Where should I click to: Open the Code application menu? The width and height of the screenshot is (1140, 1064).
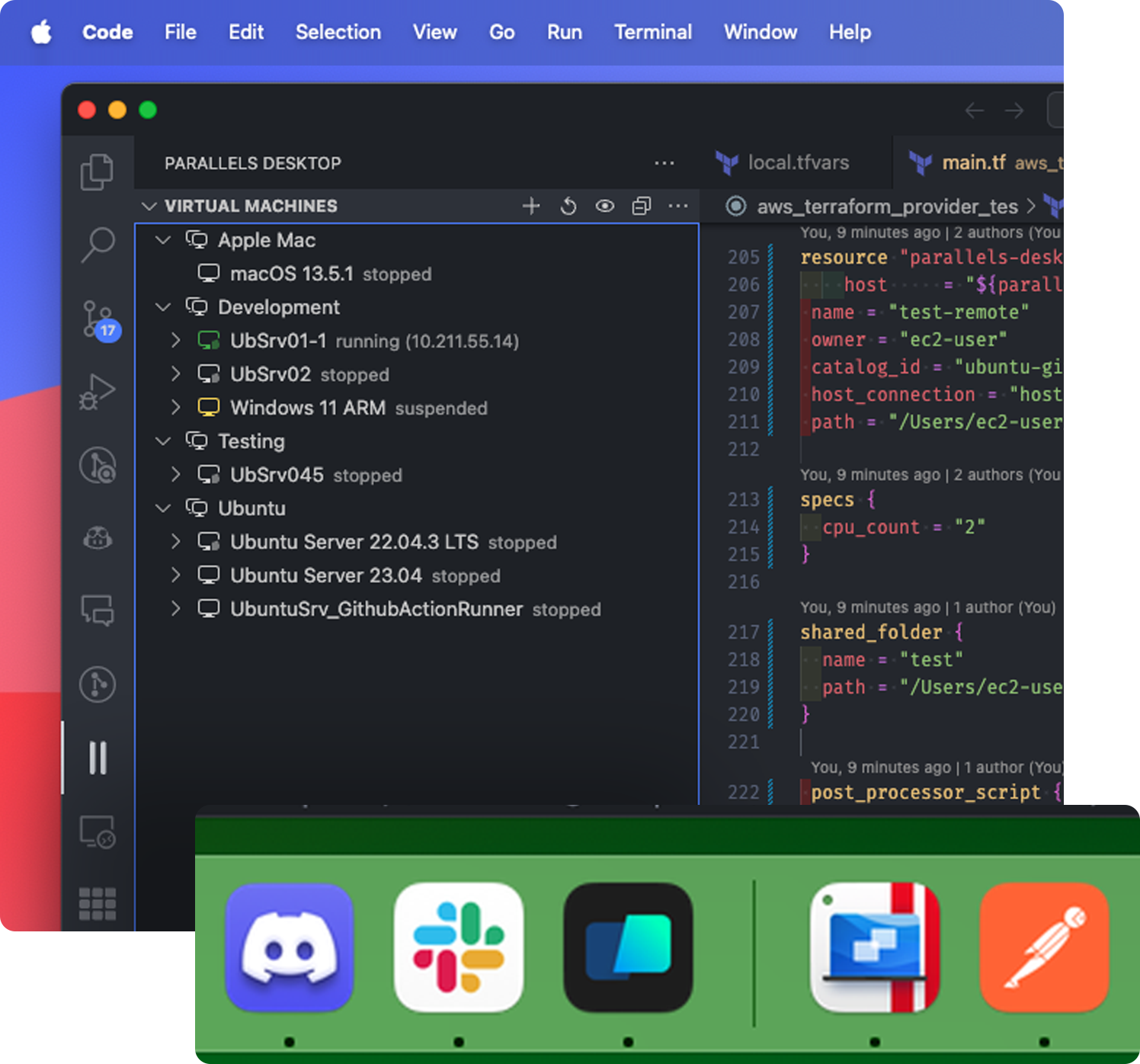(107, 32)
